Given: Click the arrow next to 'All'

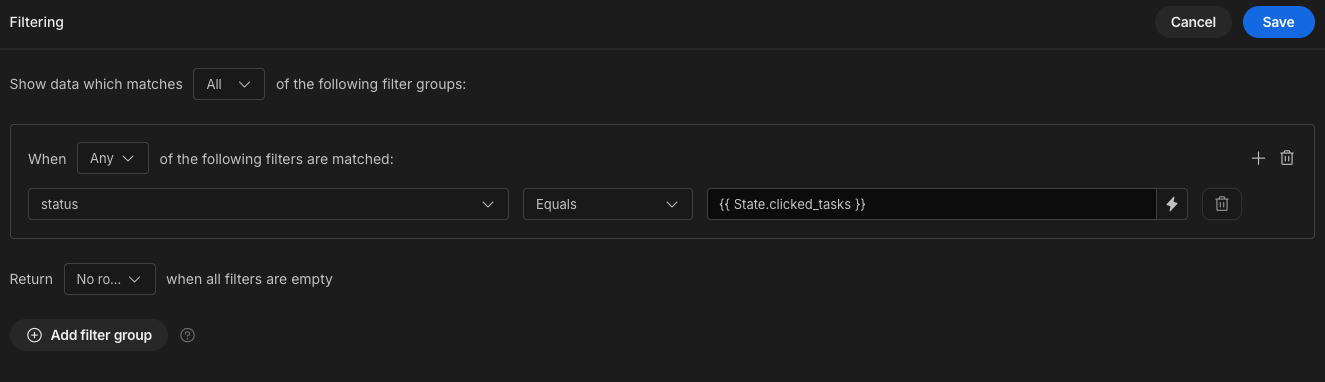Looking at the screenshot, I should point(244,84).
